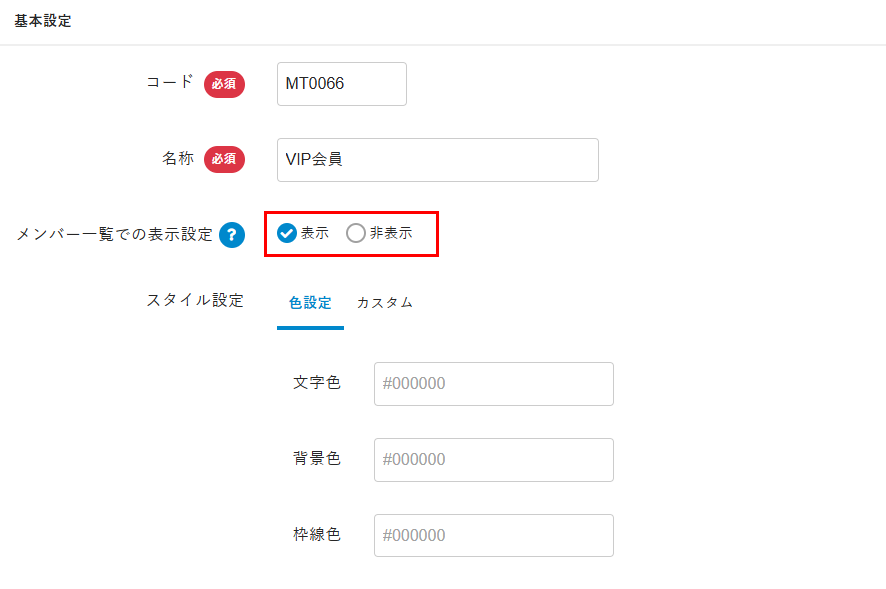Click the コード field containing MT0066
The image size is (886, 589).
click(x=342, y=84)
